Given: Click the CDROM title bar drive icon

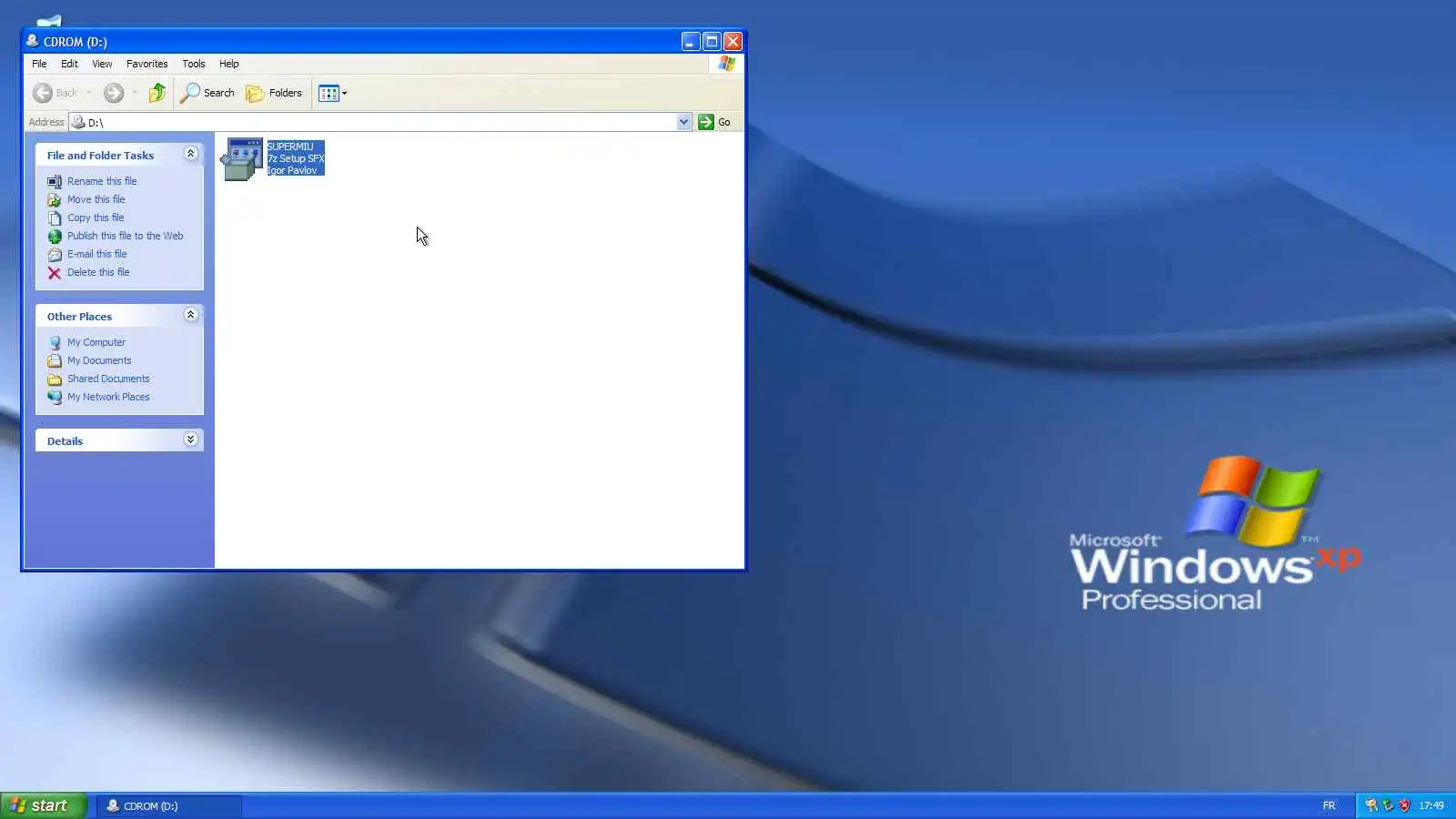Looking at the screenshot, I should coord(33,41).
